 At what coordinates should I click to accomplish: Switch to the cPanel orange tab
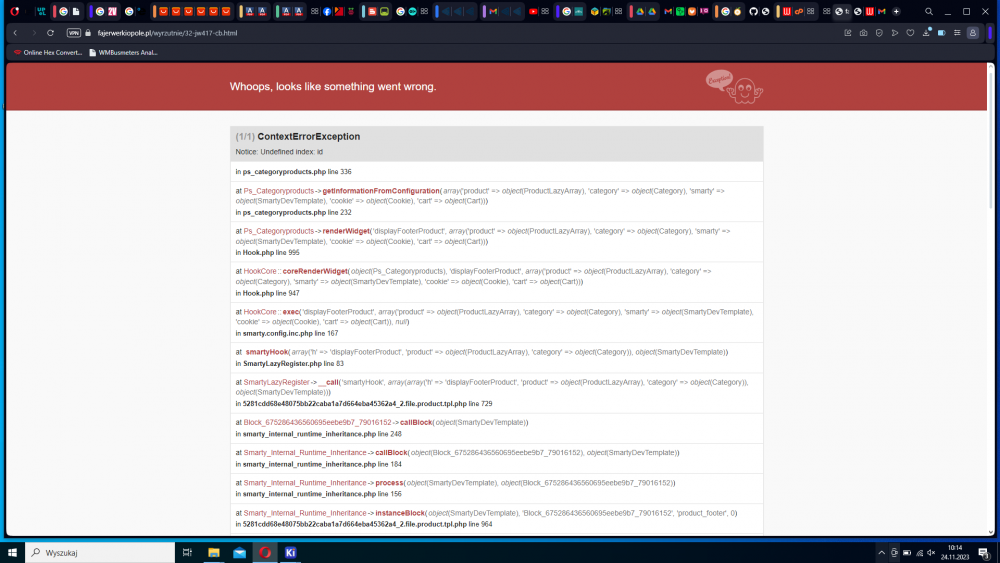(x=798, y=11)
